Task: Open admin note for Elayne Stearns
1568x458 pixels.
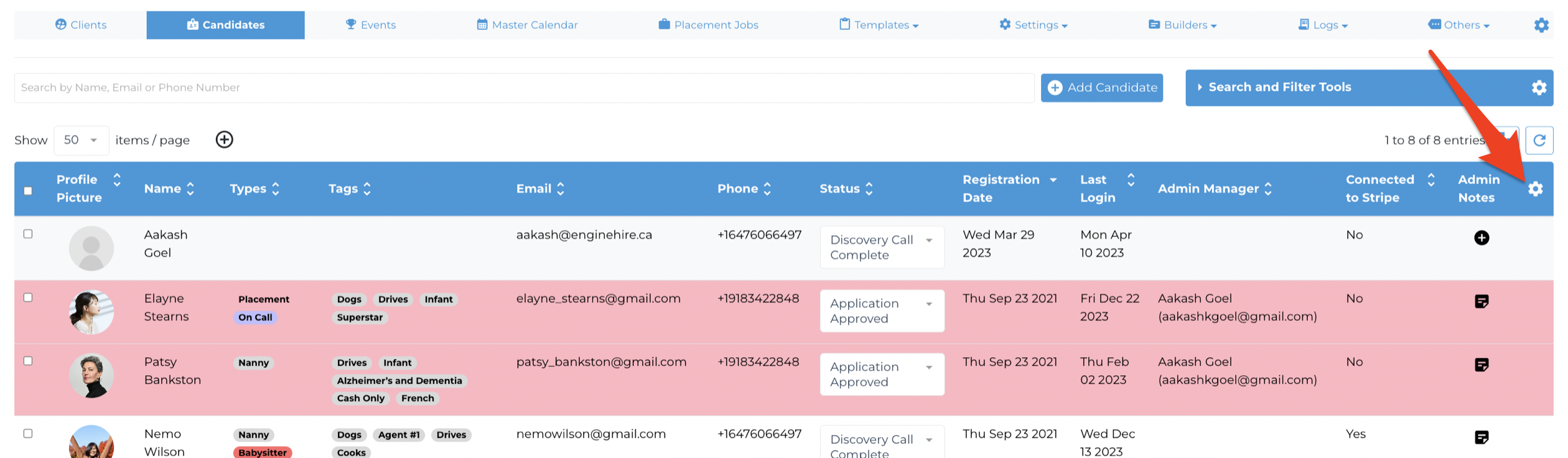Action: click(x=1481, y=301)
